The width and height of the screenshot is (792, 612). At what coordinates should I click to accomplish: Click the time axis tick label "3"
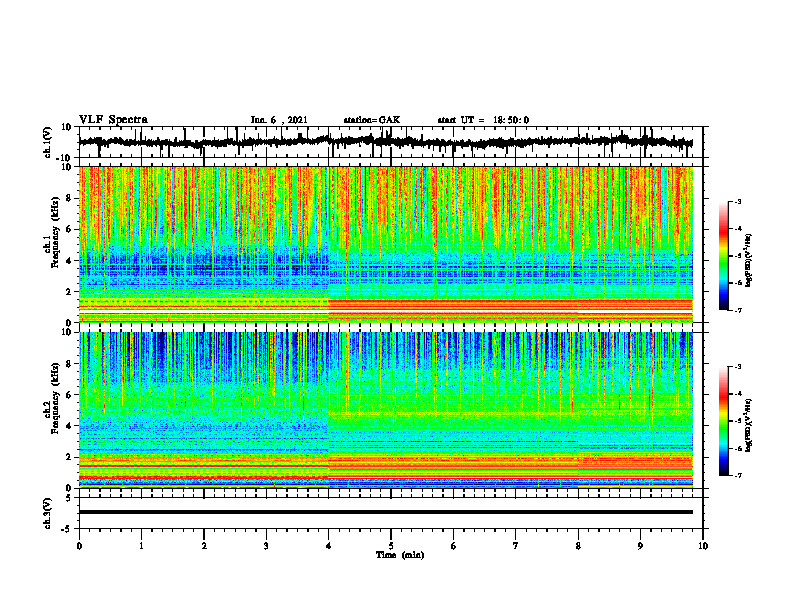pos(266,546)
